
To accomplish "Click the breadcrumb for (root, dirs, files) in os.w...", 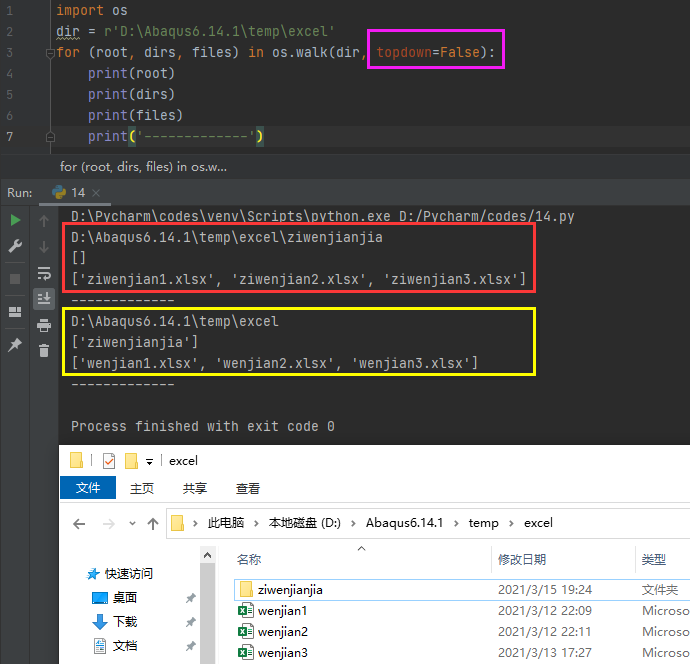I will point(143,167).
